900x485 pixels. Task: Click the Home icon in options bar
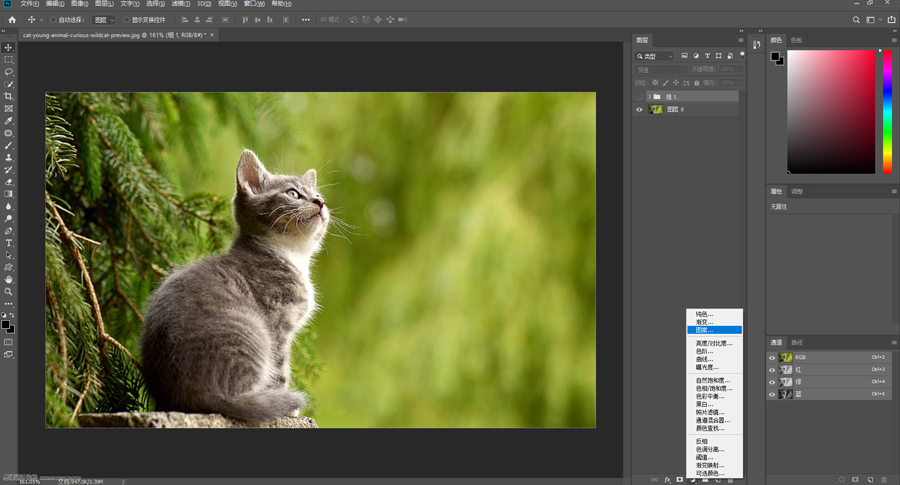[x=12, y=20]
